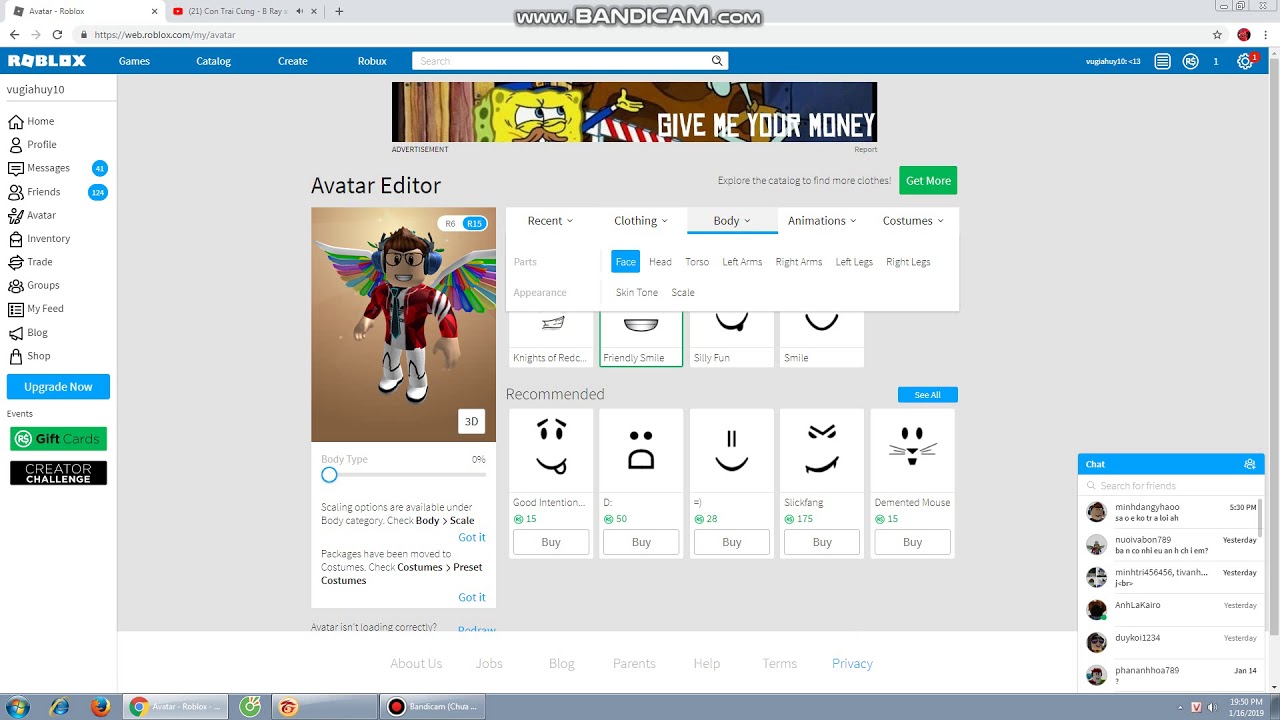1280x720 pixels.
Task: Expand the Animations dropdown
Action: (x=822, y=221)
